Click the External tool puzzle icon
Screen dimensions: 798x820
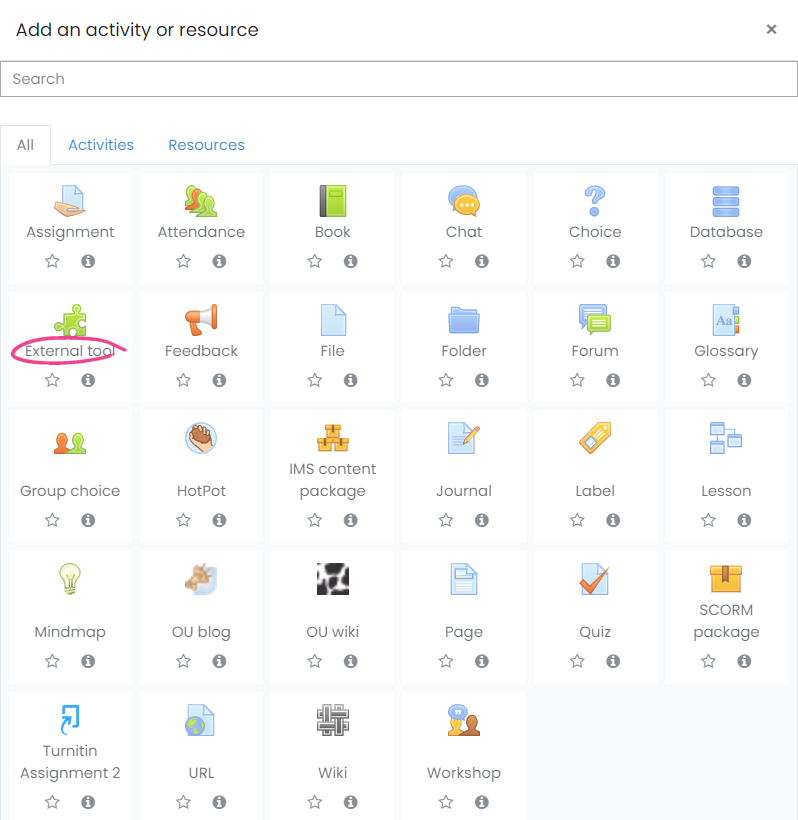[x=70, y=320]
